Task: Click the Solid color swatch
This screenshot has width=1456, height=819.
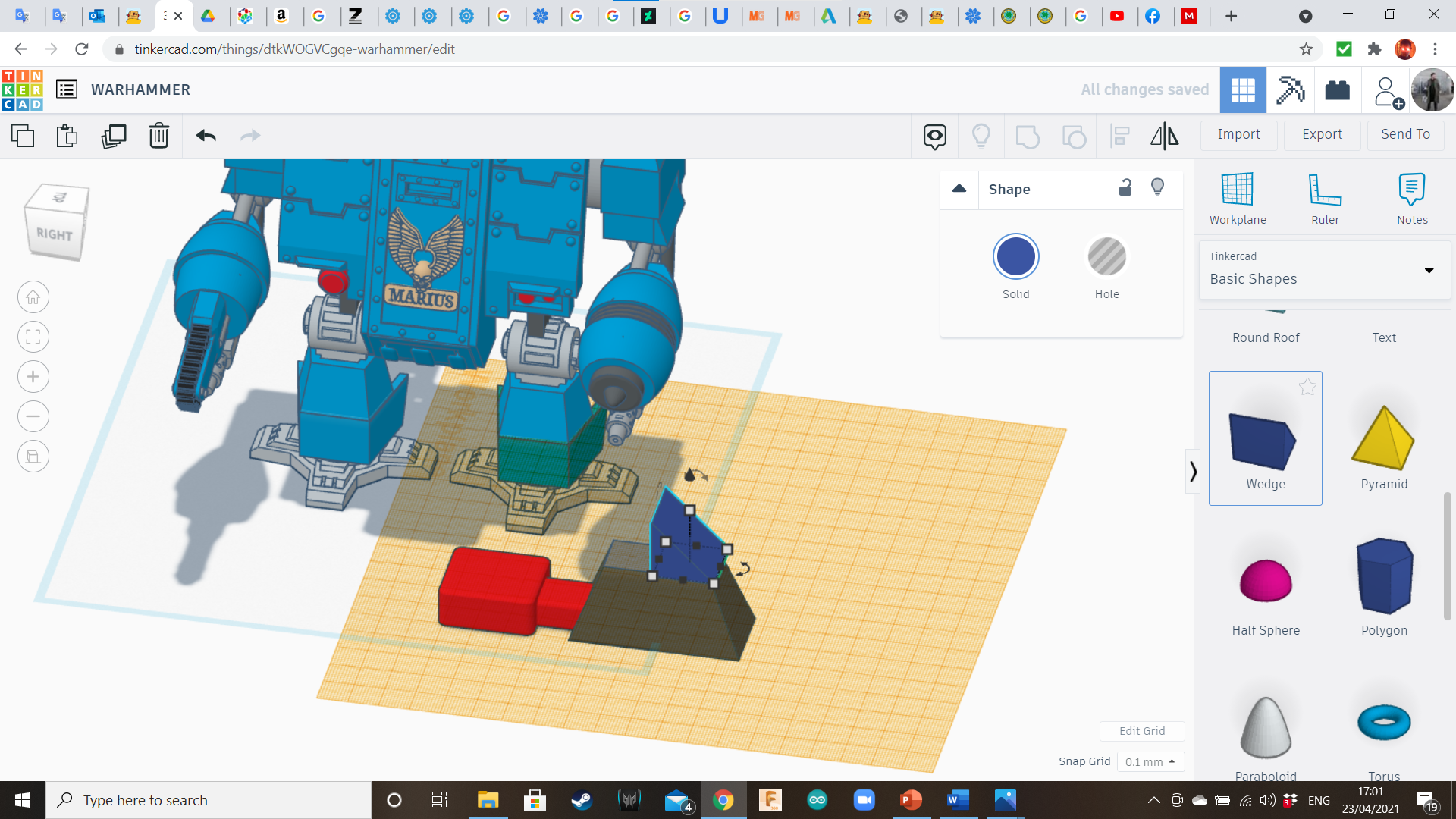Action: click(x=1015, y=257)
